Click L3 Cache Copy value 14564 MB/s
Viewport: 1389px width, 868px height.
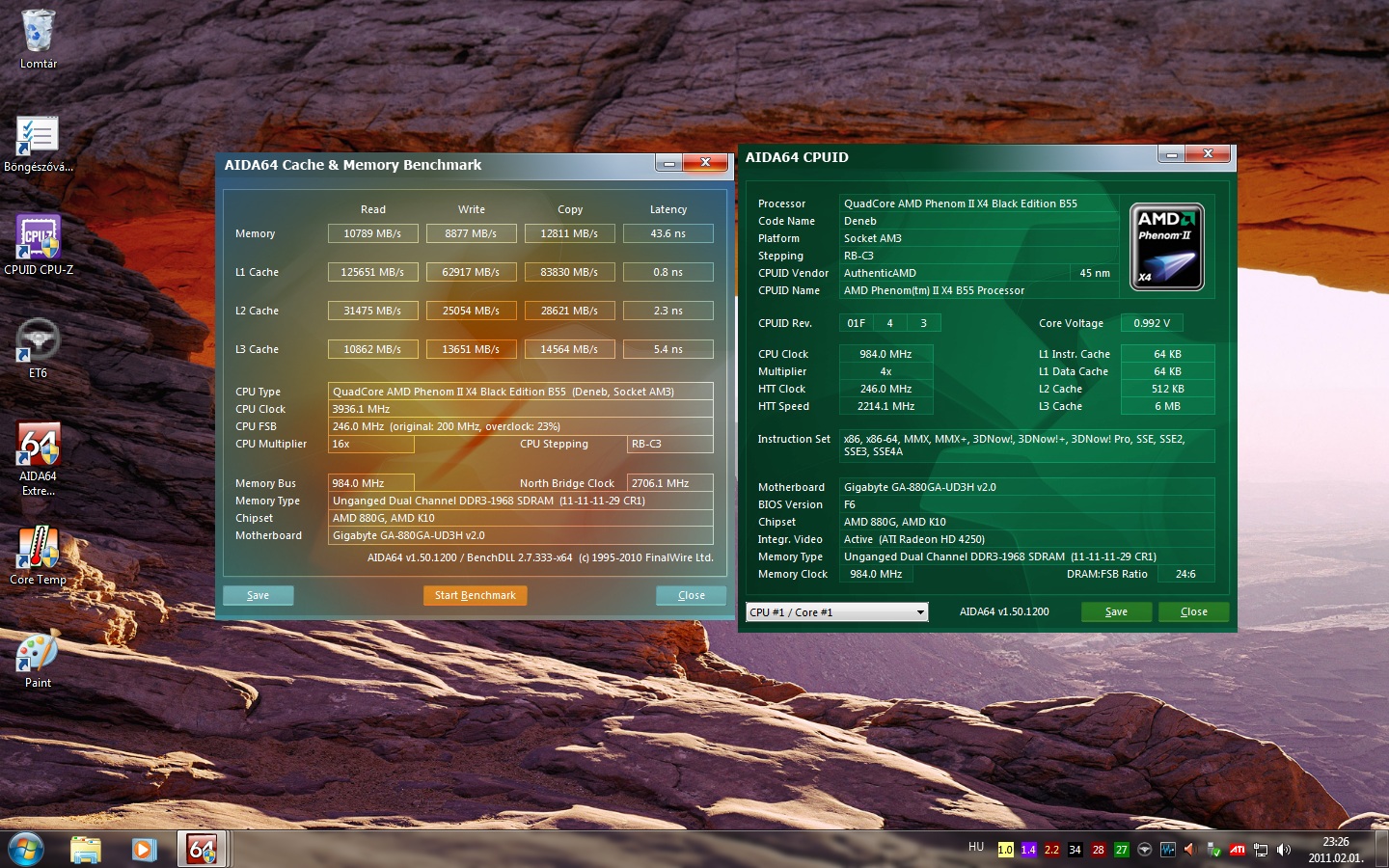pyautogui.click(x=569, y=349)
